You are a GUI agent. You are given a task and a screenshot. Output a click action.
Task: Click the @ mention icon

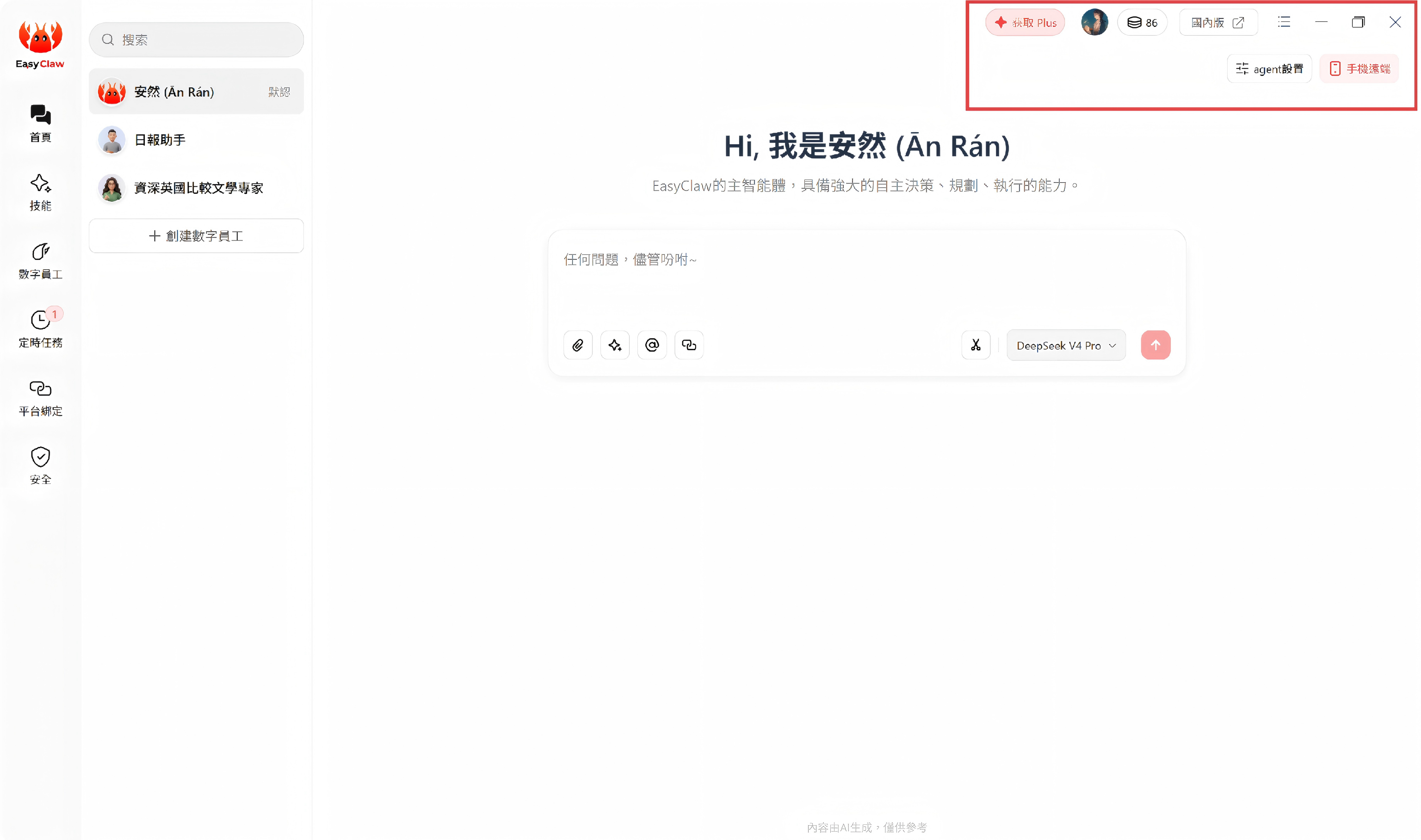[651, 345]
